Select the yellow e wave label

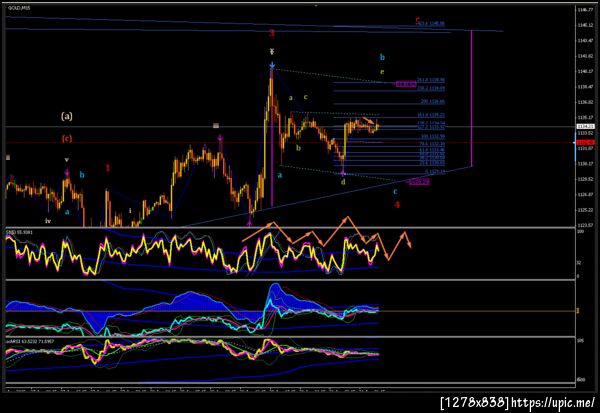382,72
